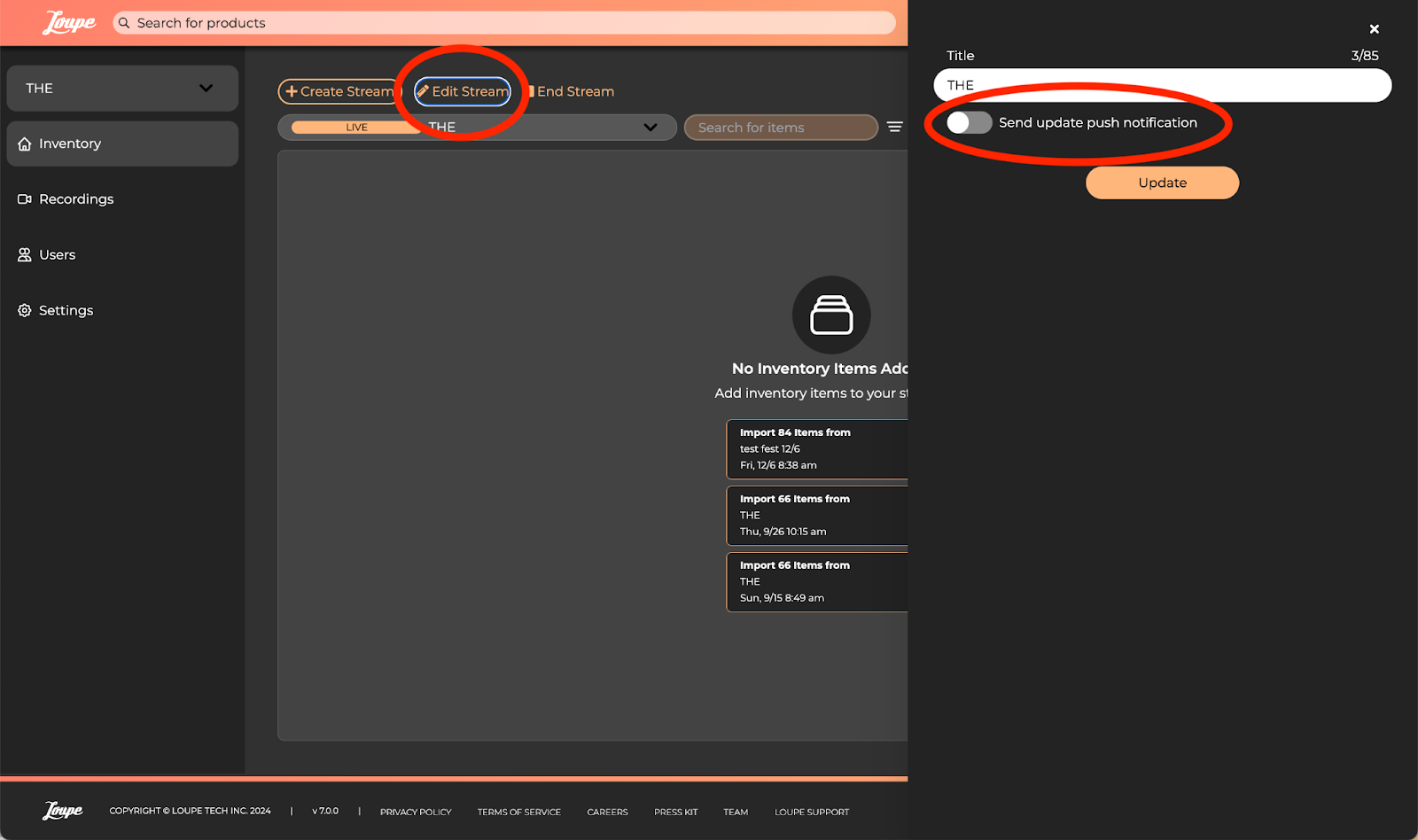Click the Loupe logo in footer

click(63, 811)
